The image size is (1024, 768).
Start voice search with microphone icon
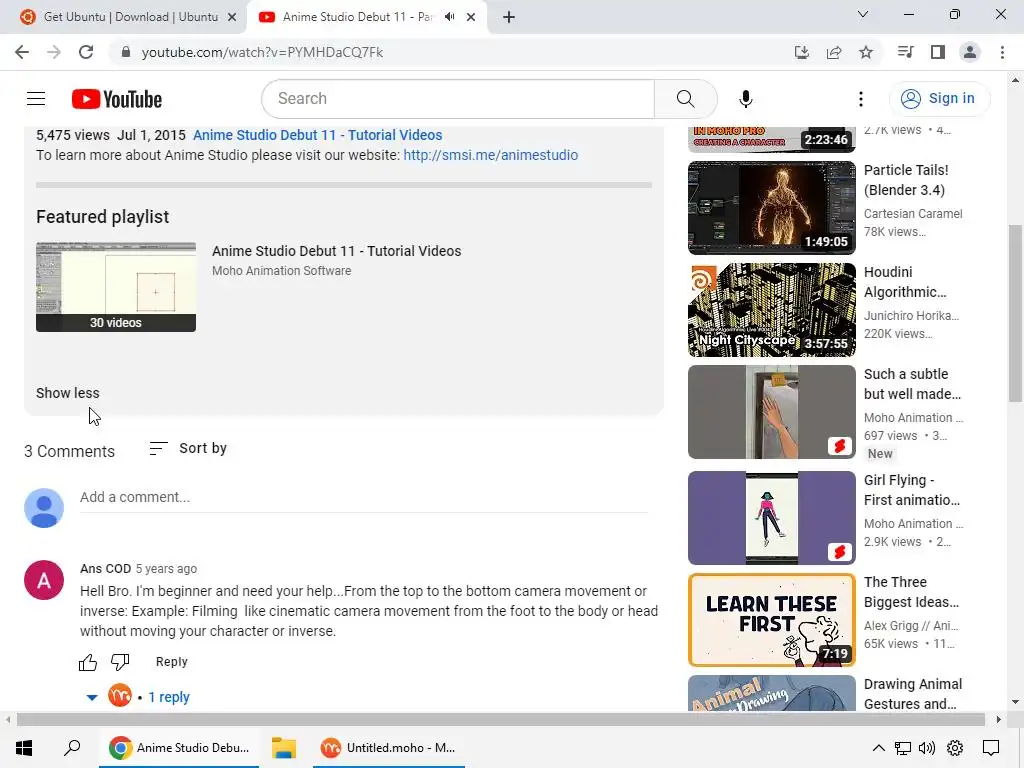(x=745, y=99)
